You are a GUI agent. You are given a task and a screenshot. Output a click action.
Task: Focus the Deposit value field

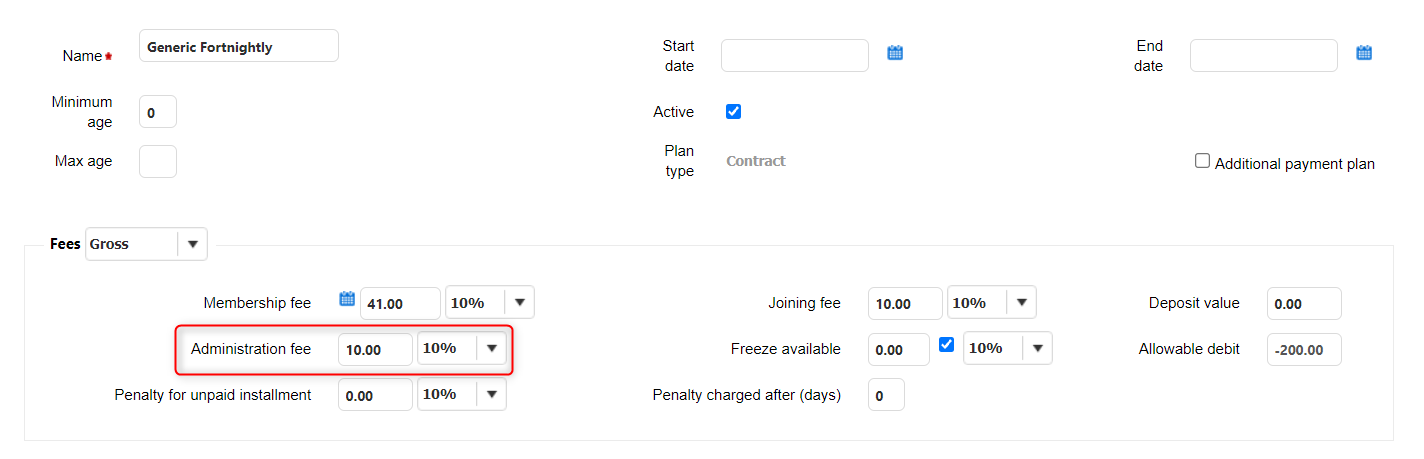point(1304,303)
